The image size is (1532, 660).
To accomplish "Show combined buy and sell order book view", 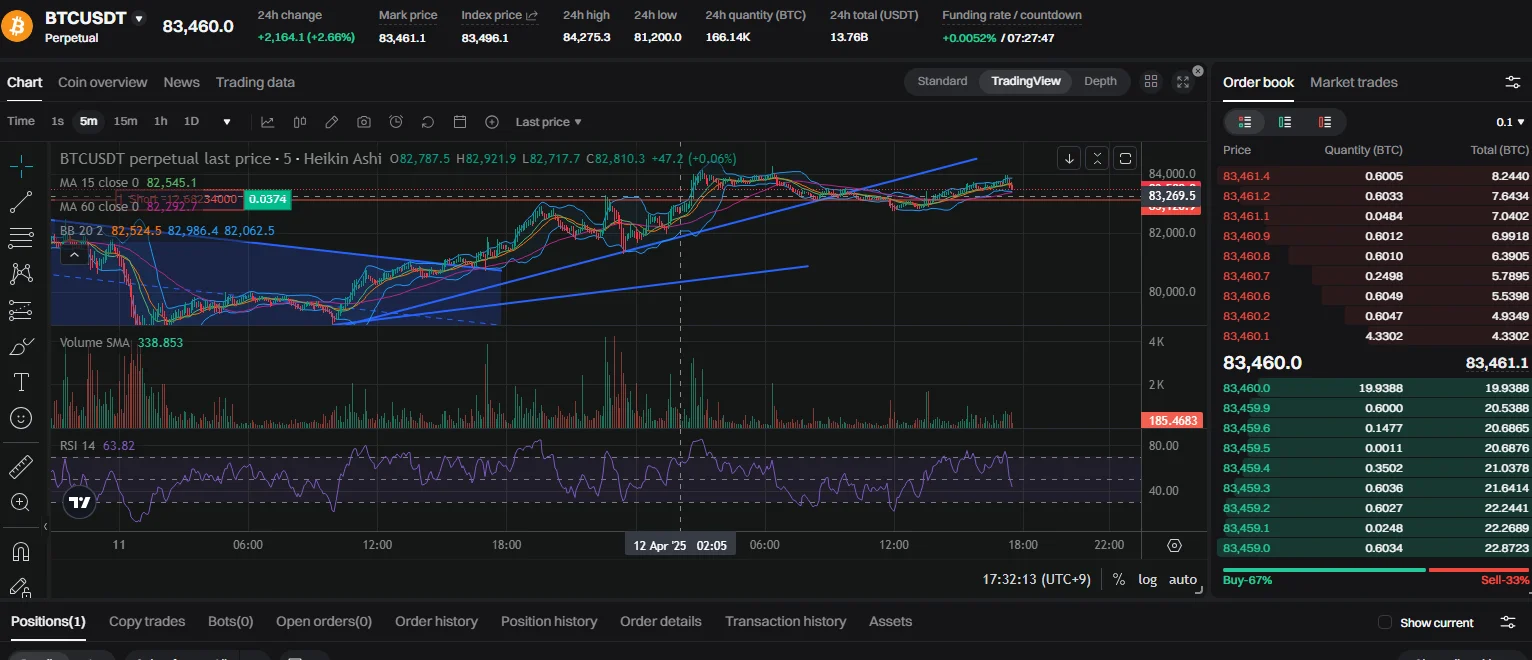I will pyautogui.click(x=1245, y=122).
